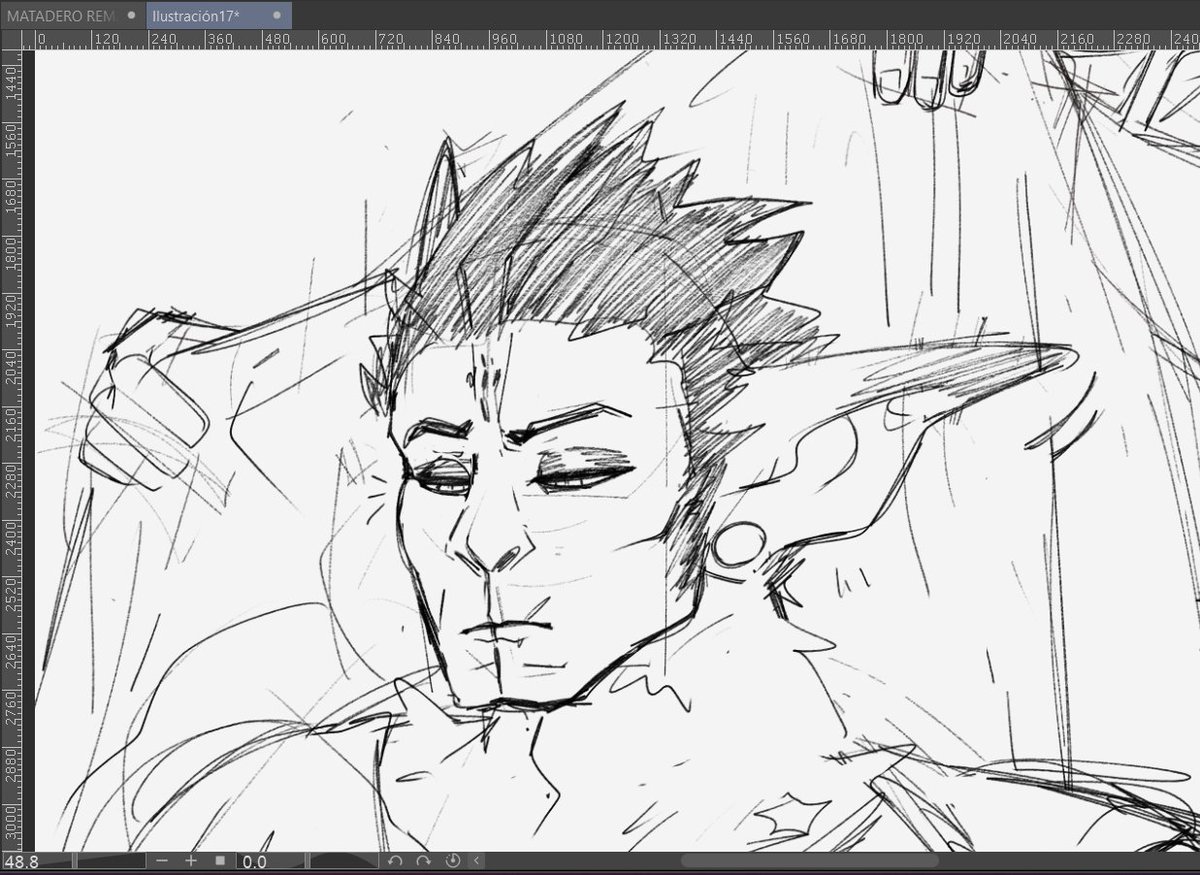Viewport: 1200px width, 875px height.
Task: Fit canvas to screen with the square icon
Action: click(220, 861)
